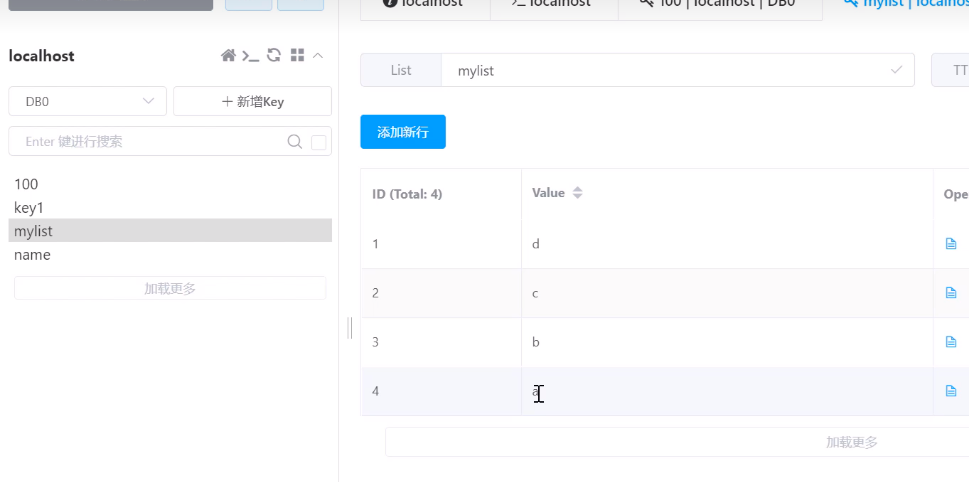Open the Redis console terminal icon
969x482 pixels.
coord(250,56)
